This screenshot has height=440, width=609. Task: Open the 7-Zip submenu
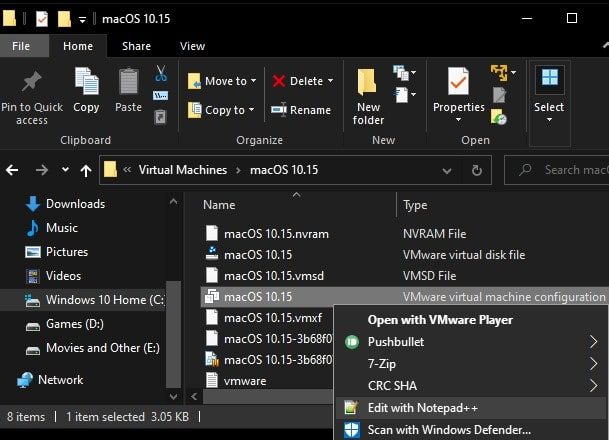click(470, 364)
